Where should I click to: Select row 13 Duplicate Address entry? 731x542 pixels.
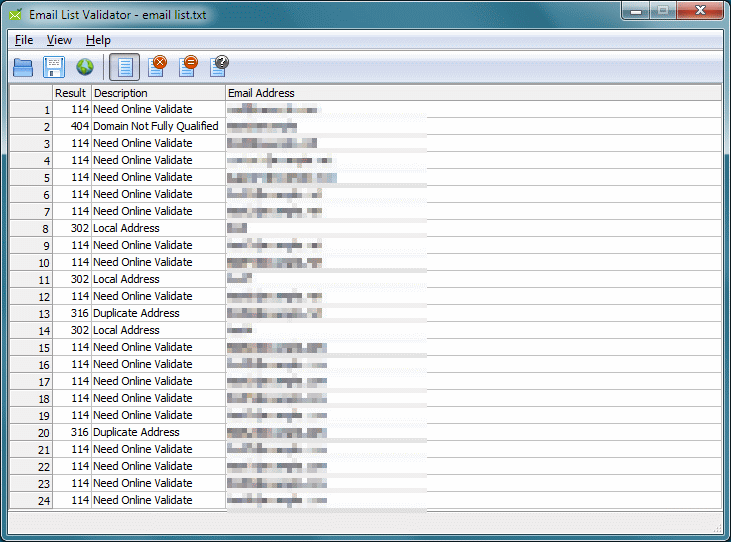click(x=136, y=313)
